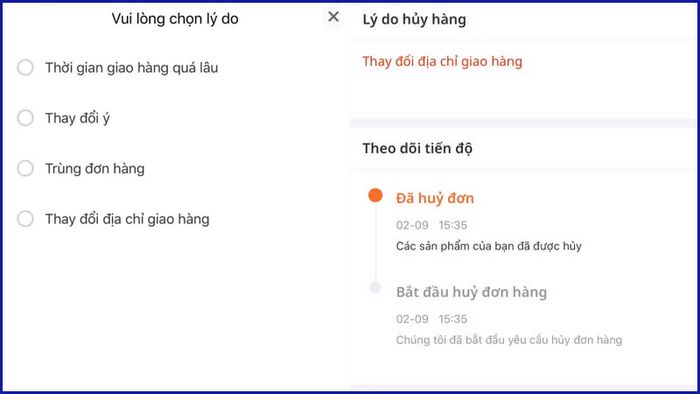Click Chúng tôi đã bắt đầu yêu cầu message
This screenshot has height=394, width=700.
509,340
